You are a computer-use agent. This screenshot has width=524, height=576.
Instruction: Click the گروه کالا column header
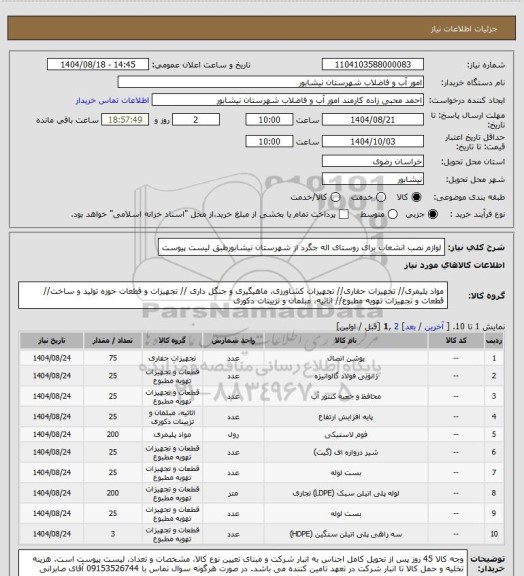click(172, 341)
